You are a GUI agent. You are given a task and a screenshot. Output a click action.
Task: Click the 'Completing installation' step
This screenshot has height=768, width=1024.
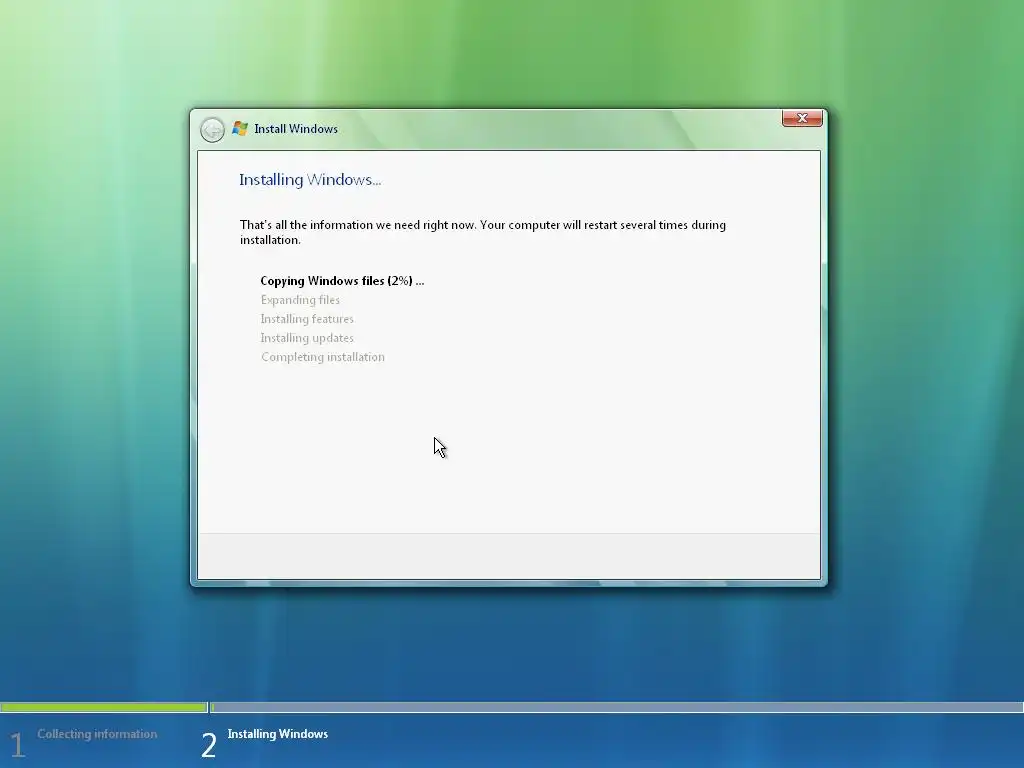point(323,357)
